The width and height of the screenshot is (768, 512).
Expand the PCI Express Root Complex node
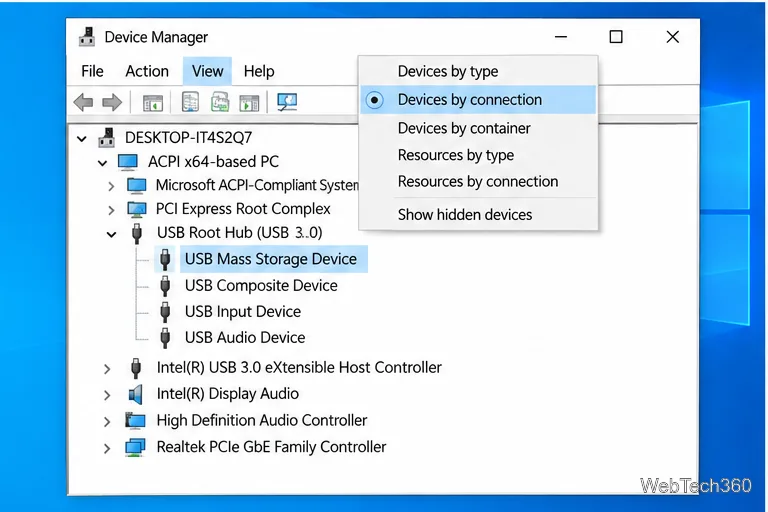point(111,210)
